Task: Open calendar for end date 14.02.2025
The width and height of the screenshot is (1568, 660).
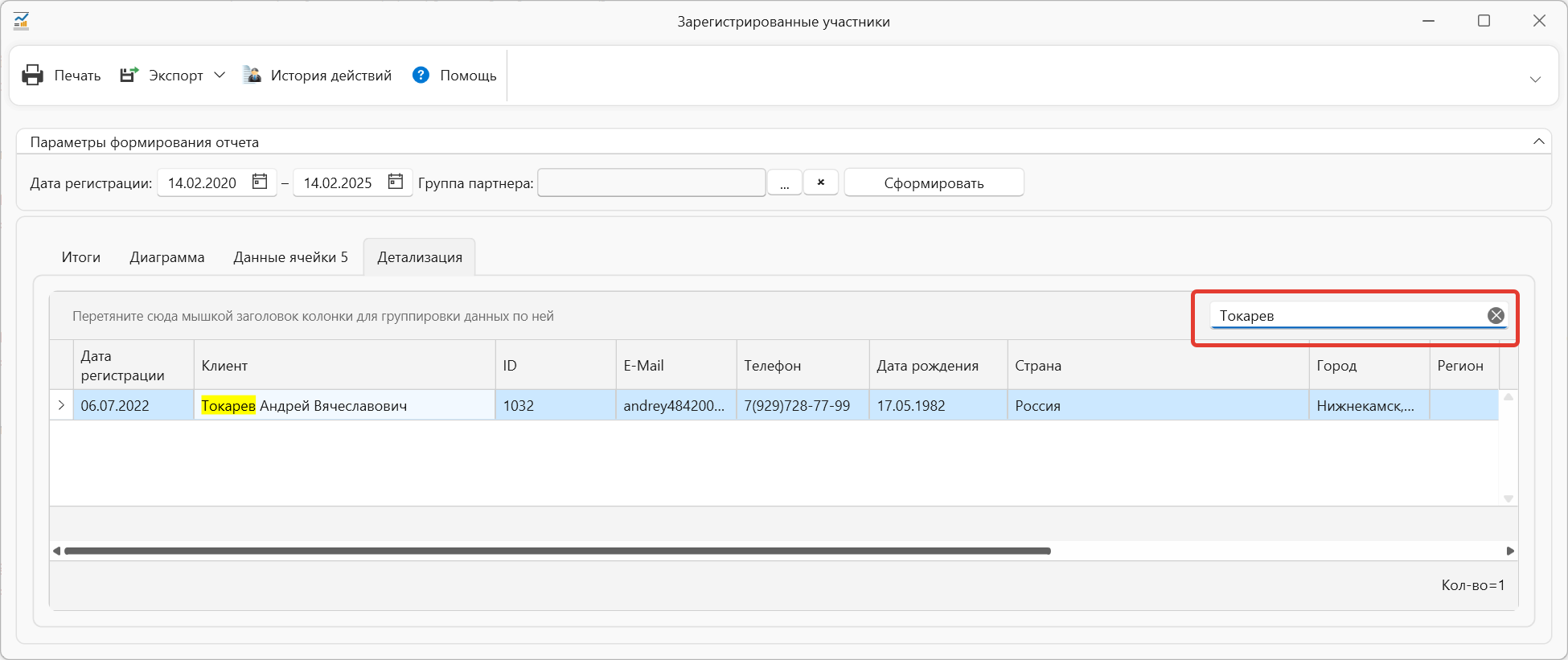Action: [x=396, y=182]
